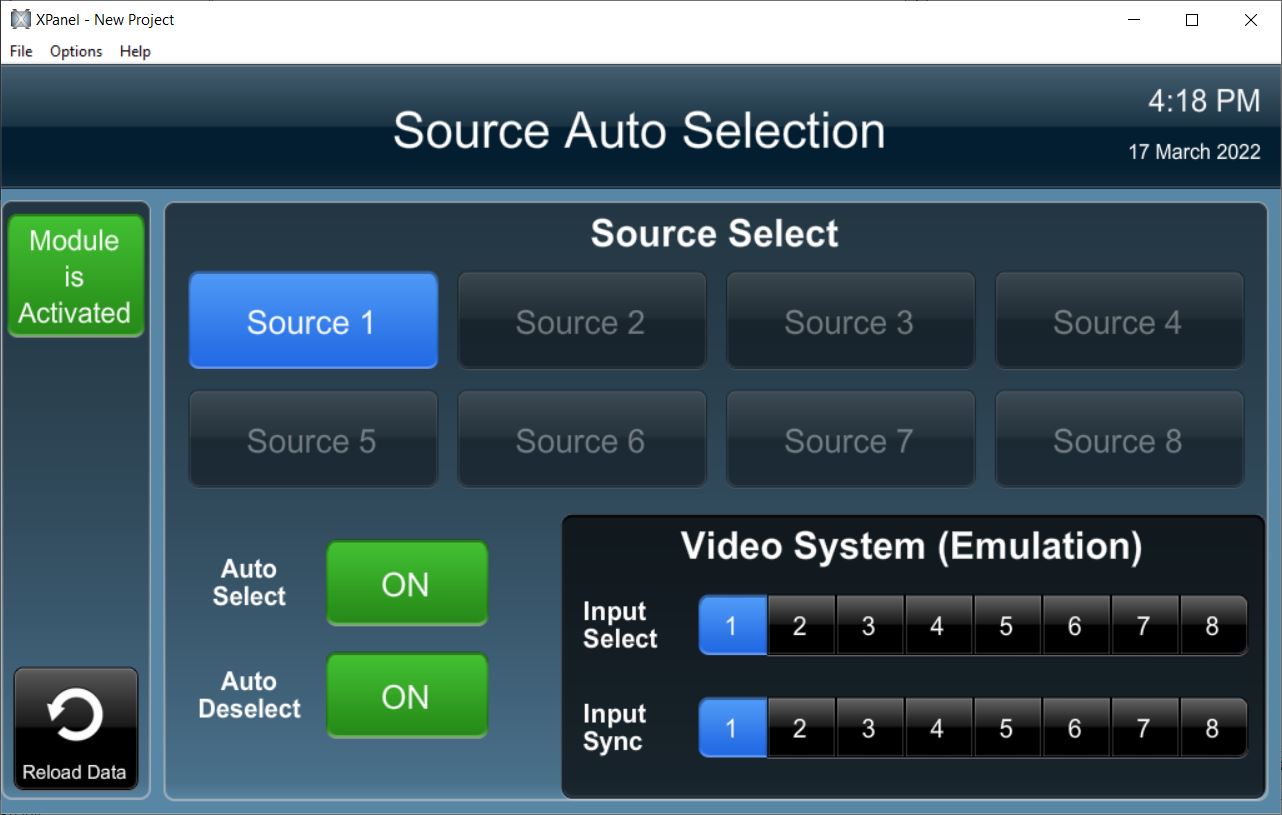
Task: Select Source 2
Action: pyautogui.click(x=582, y=321)
